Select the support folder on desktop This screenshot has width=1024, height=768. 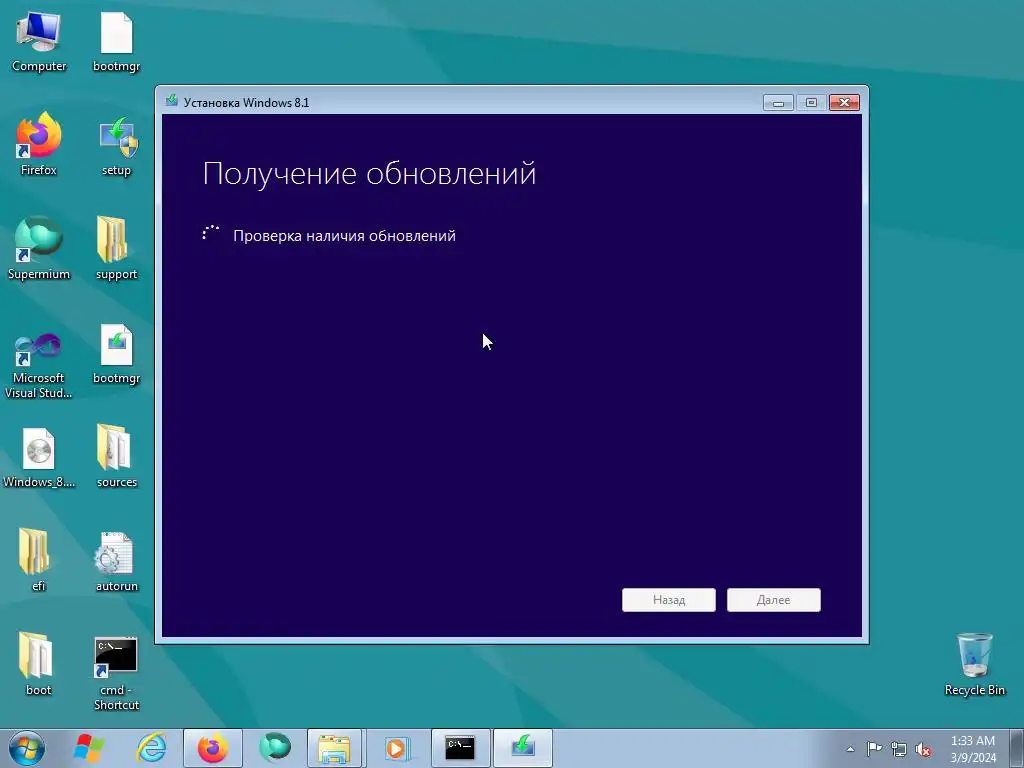pos(116,249)
